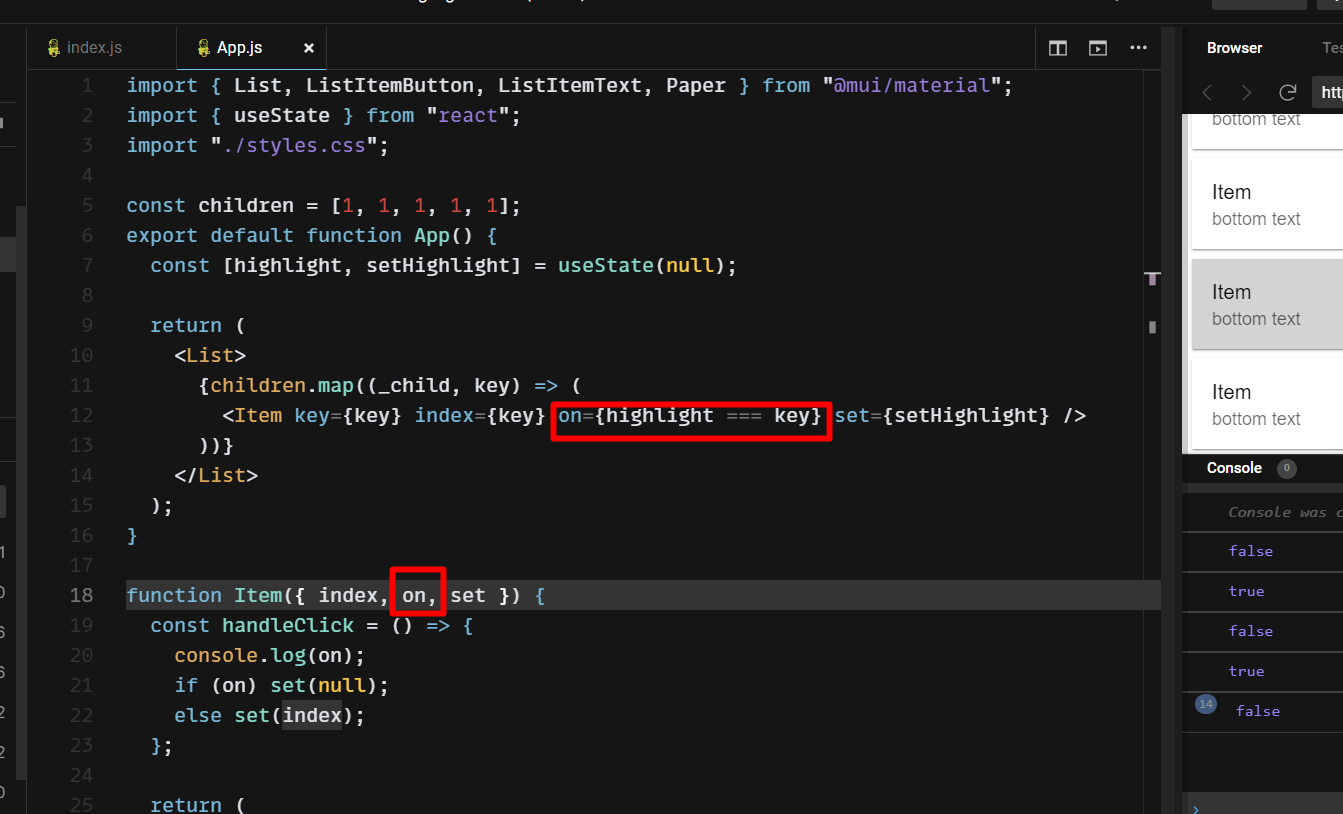
Task: Click line number 25 in the gutter
Action: point(81,804)
